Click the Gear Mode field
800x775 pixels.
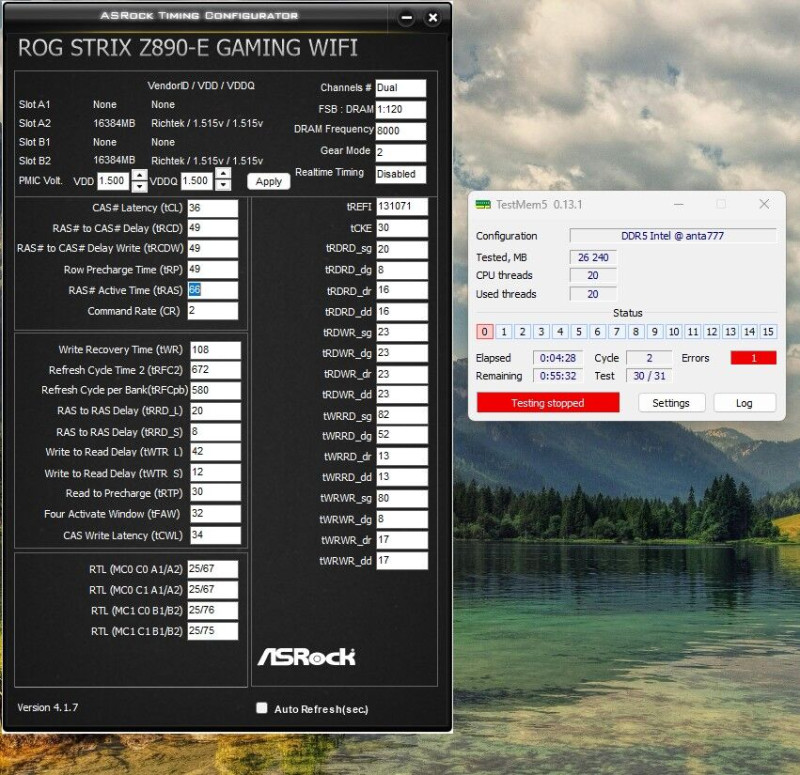[x=401, y=153]
